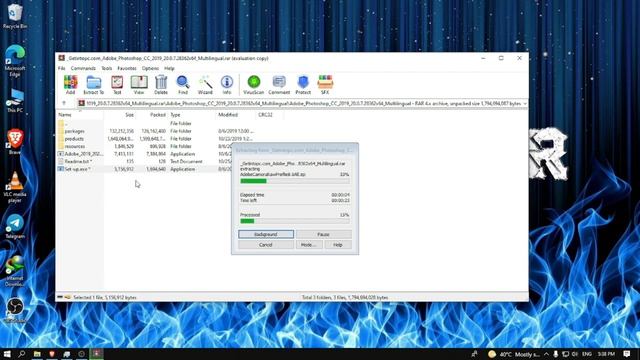Image resolution: width=640 pixels, height=360 pixels.
Task: Click the Processed total progress bar
Action: coord(295,221)
